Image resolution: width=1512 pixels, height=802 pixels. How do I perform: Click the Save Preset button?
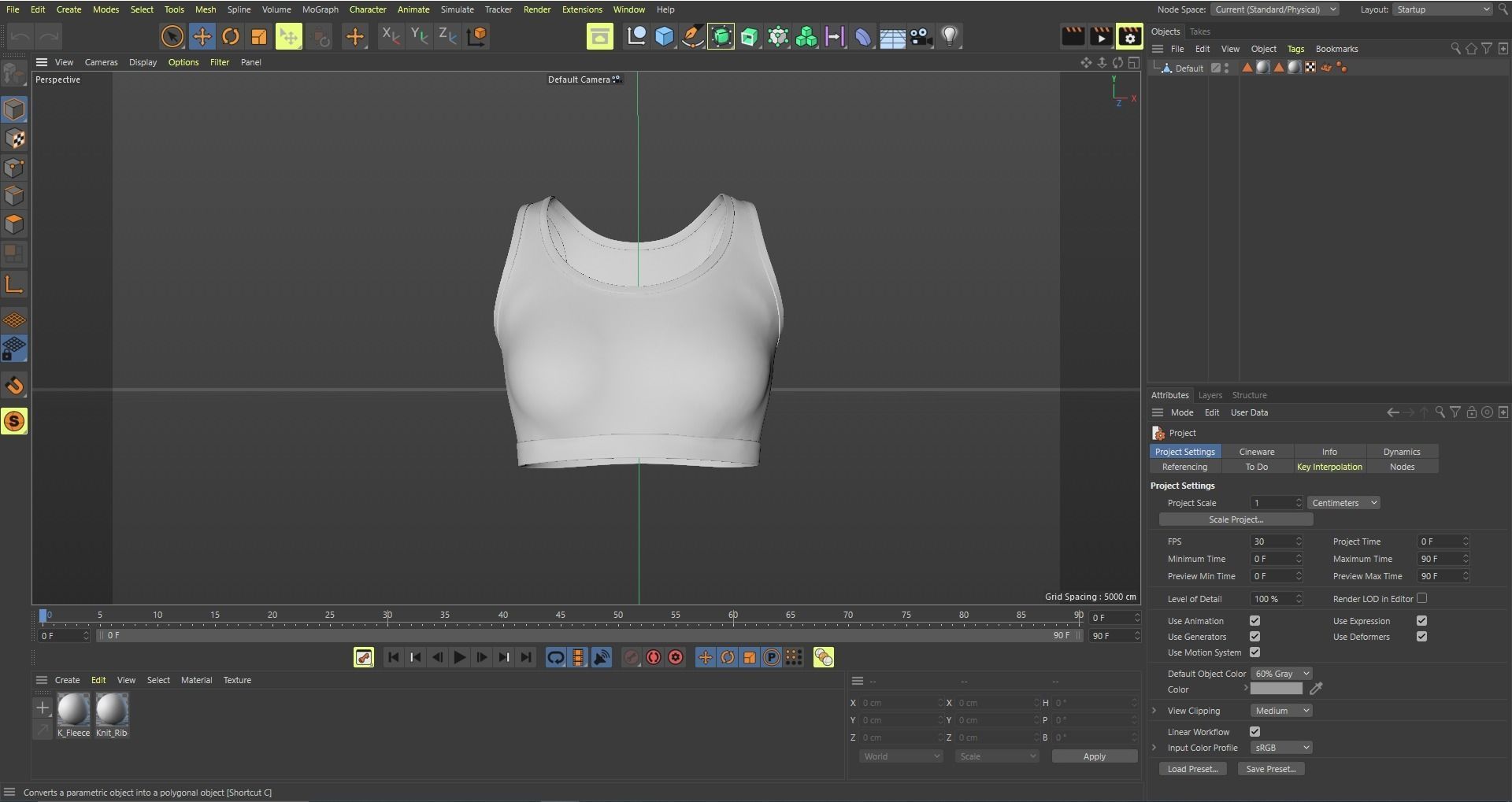pos(1270,769)
